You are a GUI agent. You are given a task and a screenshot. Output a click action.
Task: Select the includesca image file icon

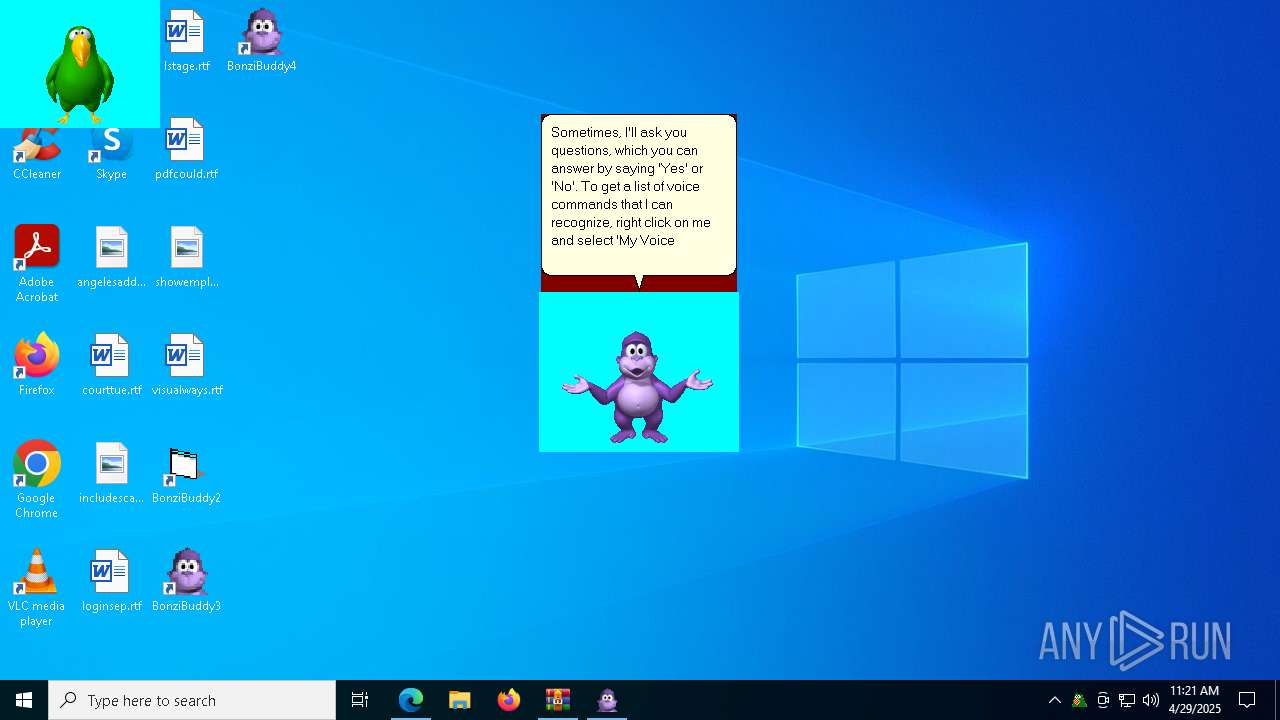(x=111, y=473)
